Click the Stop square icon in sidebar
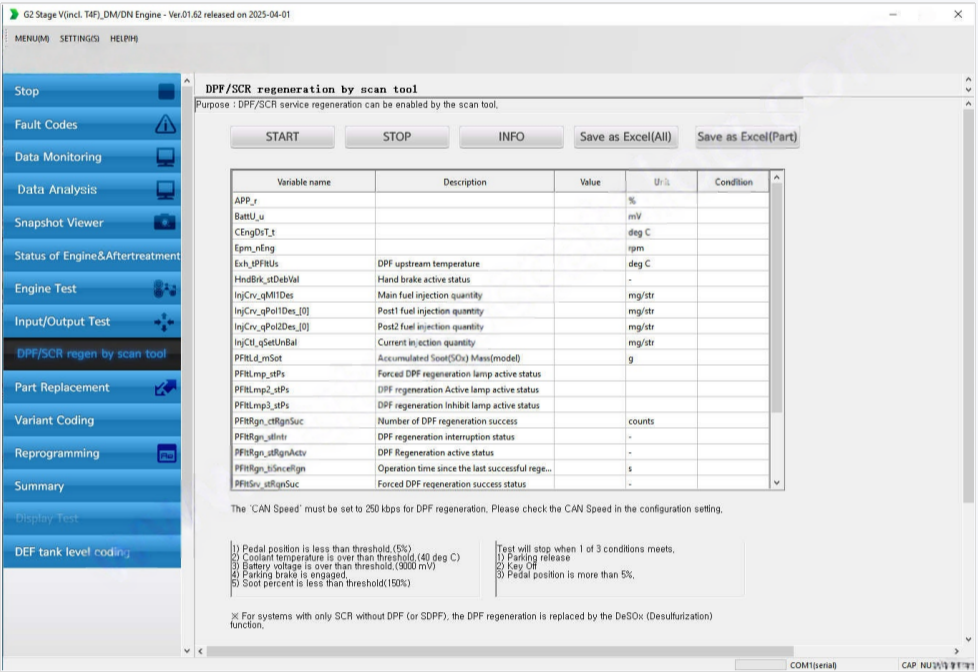The image size is (978, 672). pos(166,92)
